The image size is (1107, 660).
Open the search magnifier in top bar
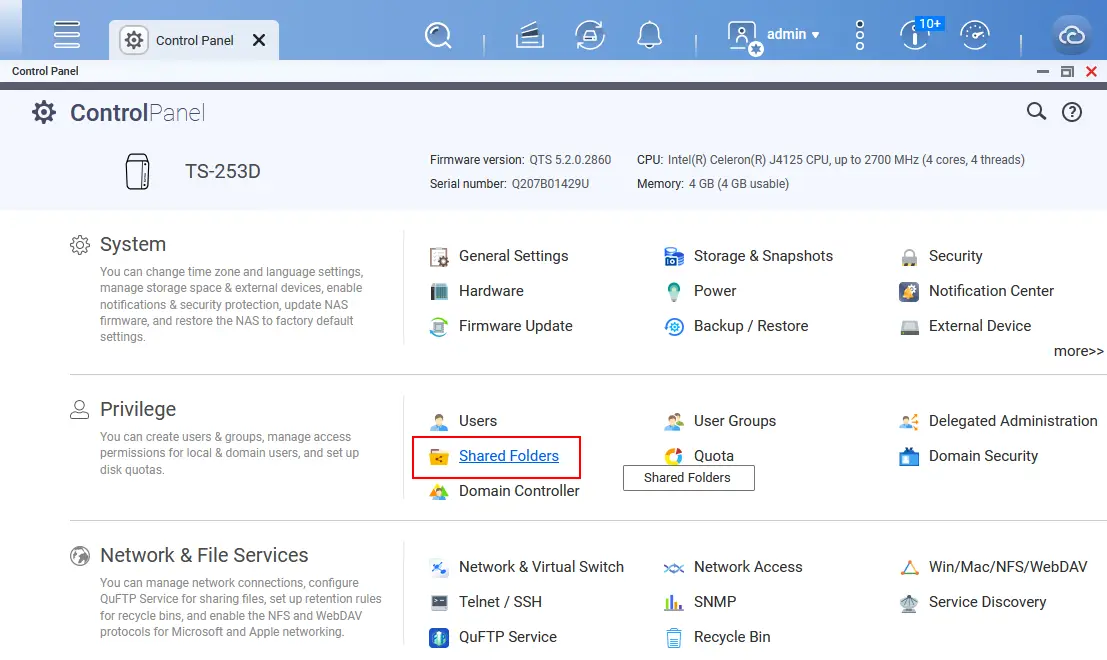tap(438, 35)
